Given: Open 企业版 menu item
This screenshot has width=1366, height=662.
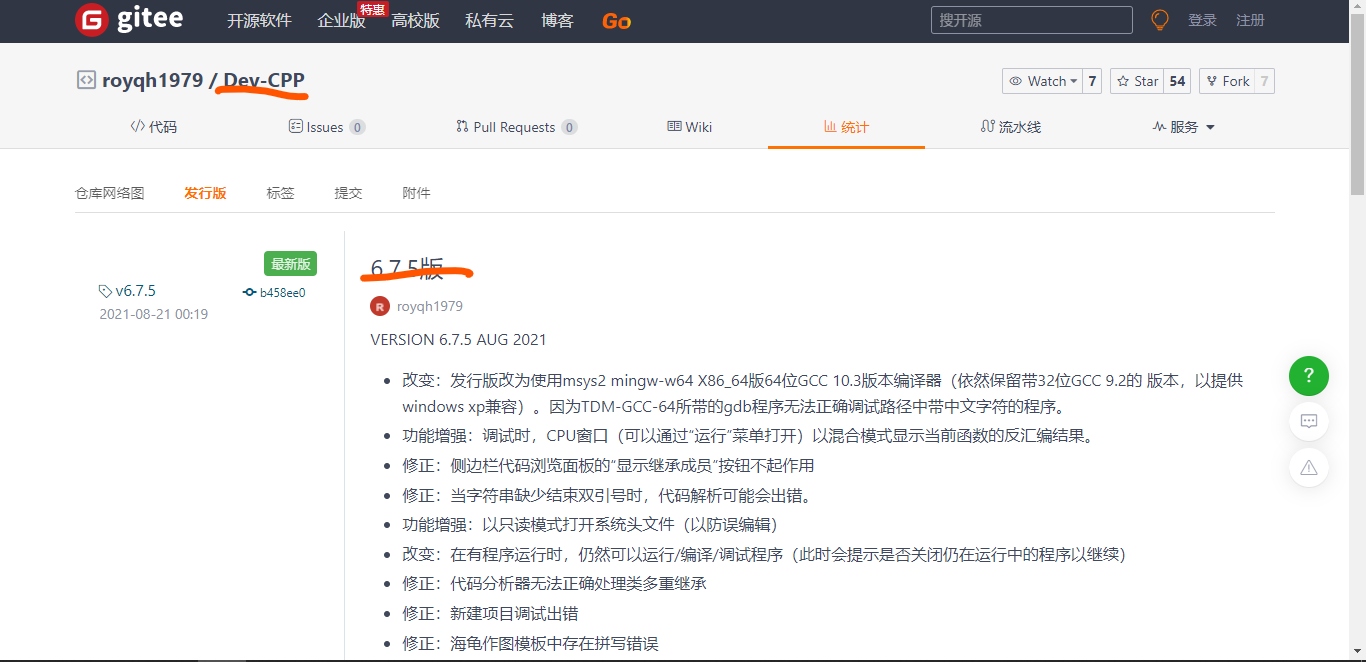Looking at the screenshot, I should (x=341, y=21).
